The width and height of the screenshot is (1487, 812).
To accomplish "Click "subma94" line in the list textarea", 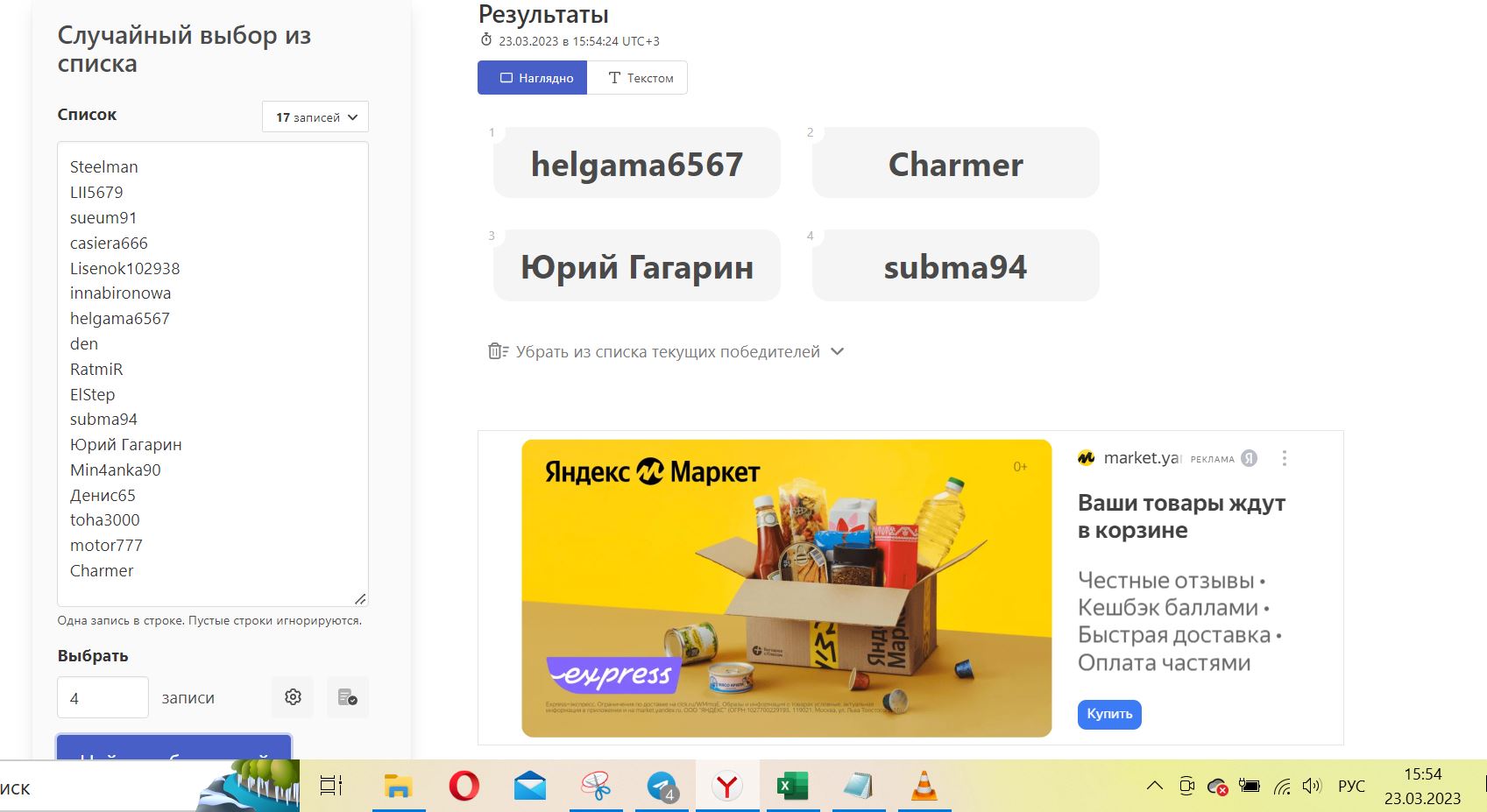I will click(103, 419).
